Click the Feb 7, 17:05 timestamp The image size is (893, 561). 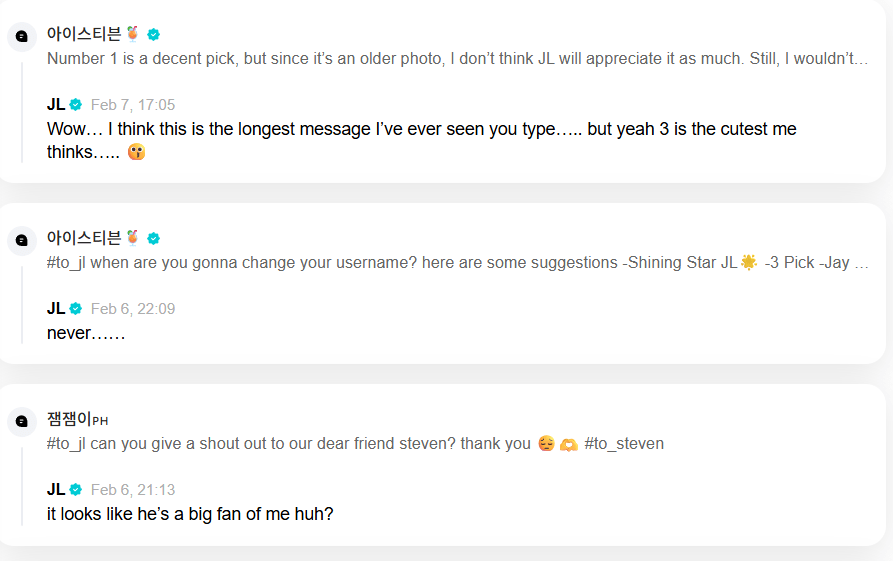[x=133, y=105]
